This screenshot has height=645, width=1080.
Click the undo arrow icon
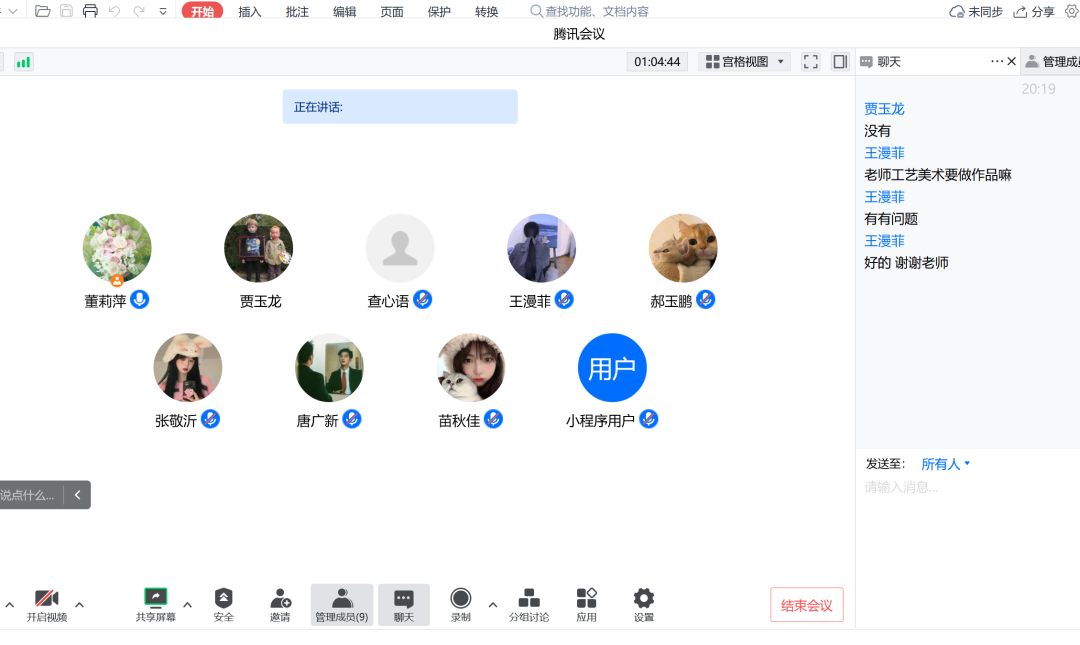click(x=114, y=11)
